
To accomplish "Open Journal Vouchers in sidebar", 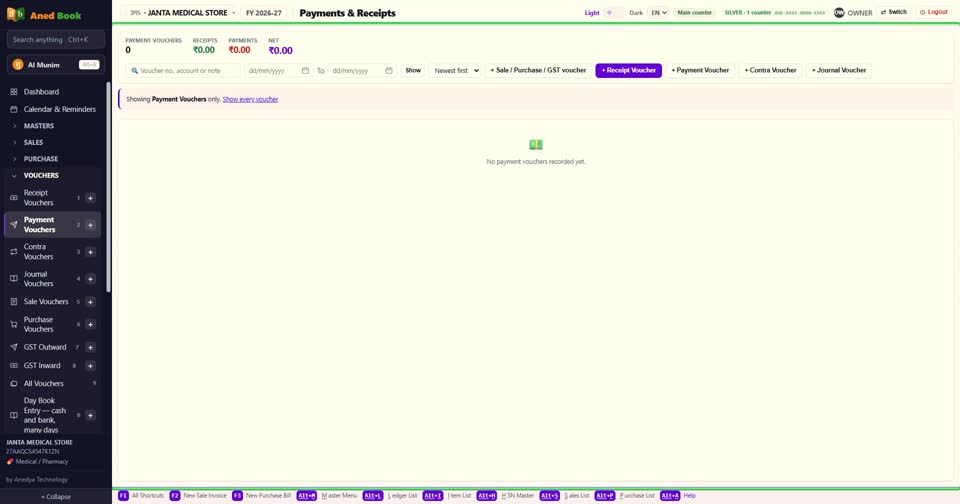I will [39, 279].
